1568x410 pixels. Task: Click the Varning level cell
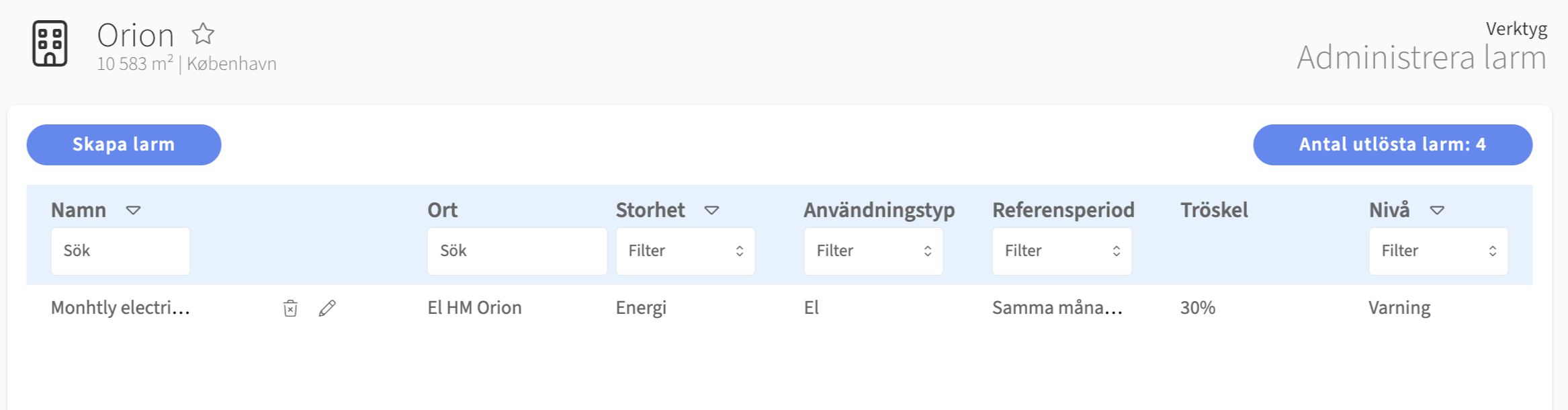[1399, 308]
